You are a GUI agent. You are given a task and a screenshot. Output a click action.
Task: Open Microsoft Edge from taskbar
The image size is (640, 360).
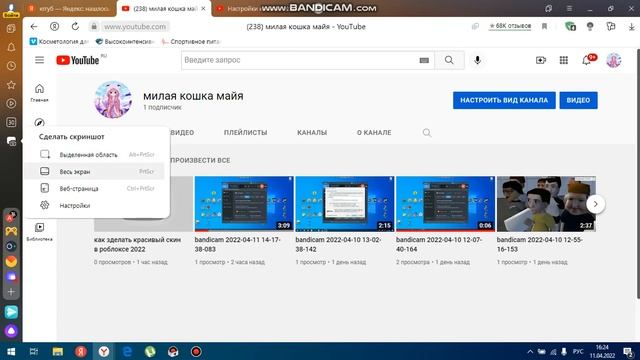[x=127, y=352]
